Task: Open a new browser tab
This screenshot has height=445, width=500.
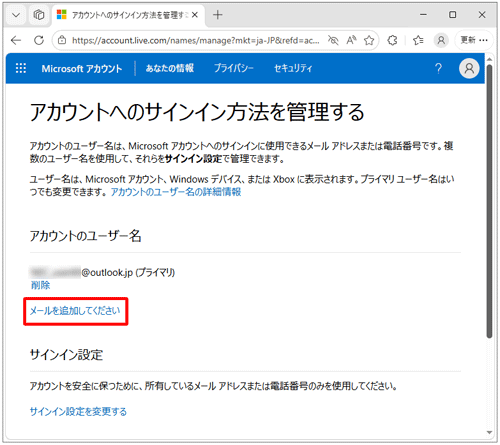Action: [218, 15]
